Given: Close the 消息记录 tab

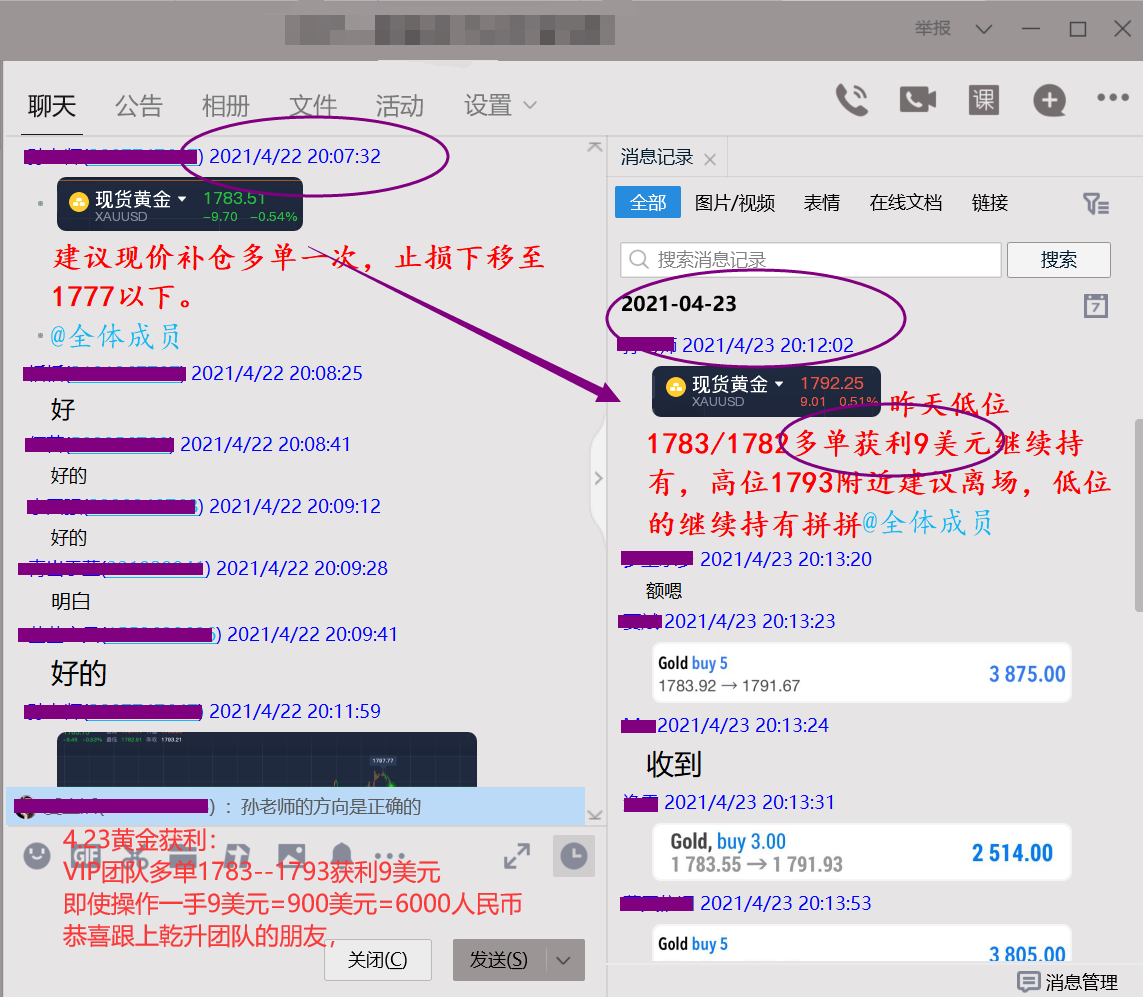Looking at the screenshot, I should pos(710,159).
